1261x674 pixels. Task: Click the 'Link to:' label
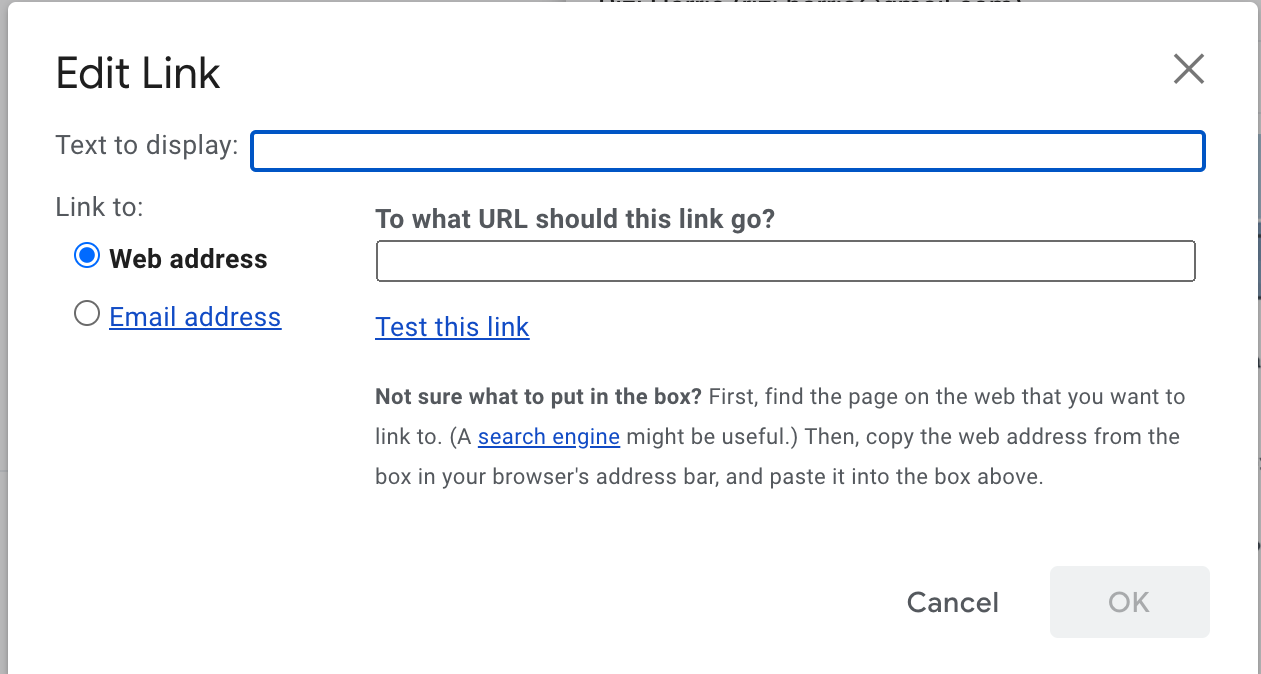(x=100, y=207)
